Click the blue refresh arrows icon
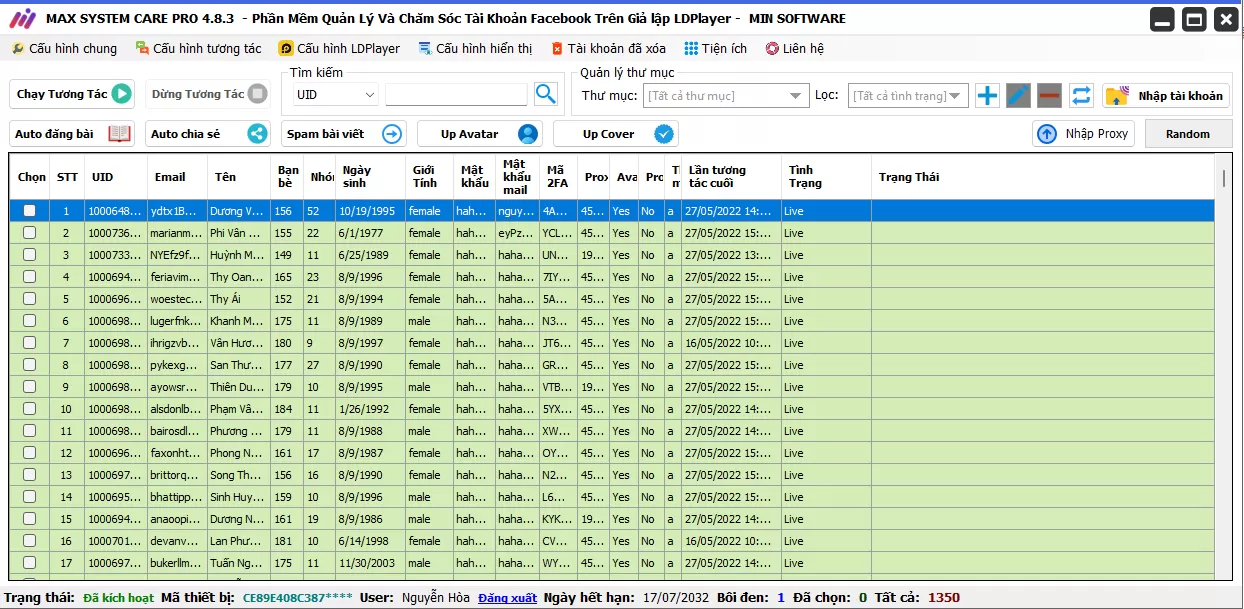This screenshot has height=609, width=1244. (x=1081, y=96)
